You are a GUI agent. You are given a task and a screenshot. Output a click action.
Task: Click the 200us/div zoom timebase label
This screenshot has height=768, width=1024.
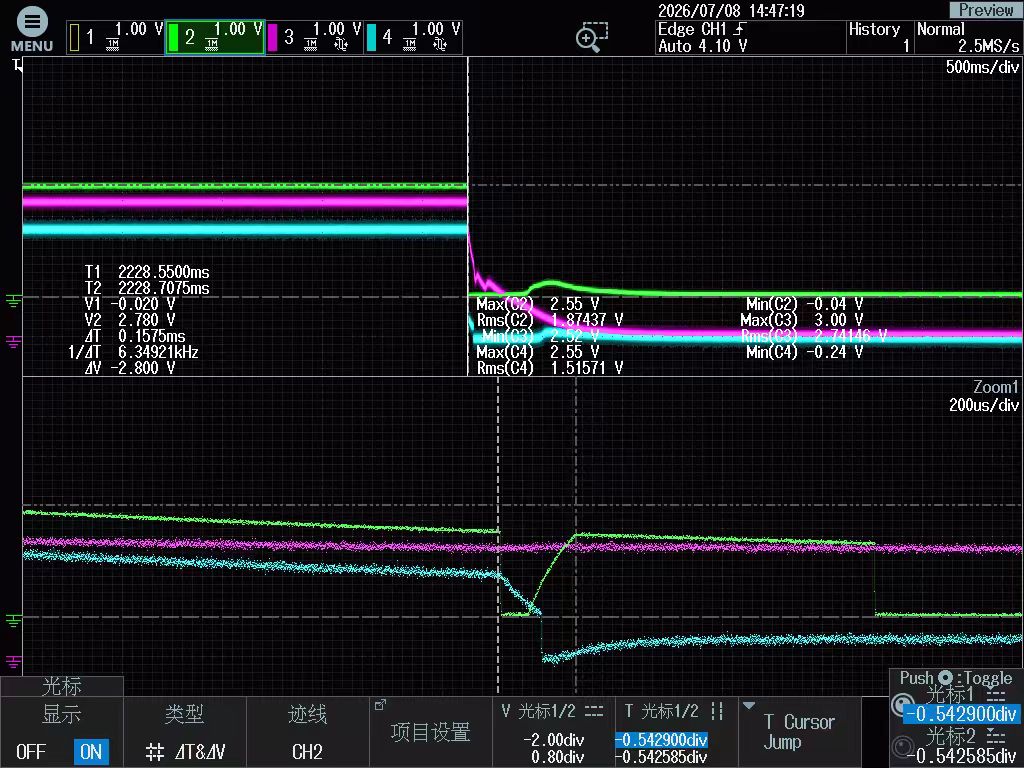pyautogui.click(x=984, y=405)
